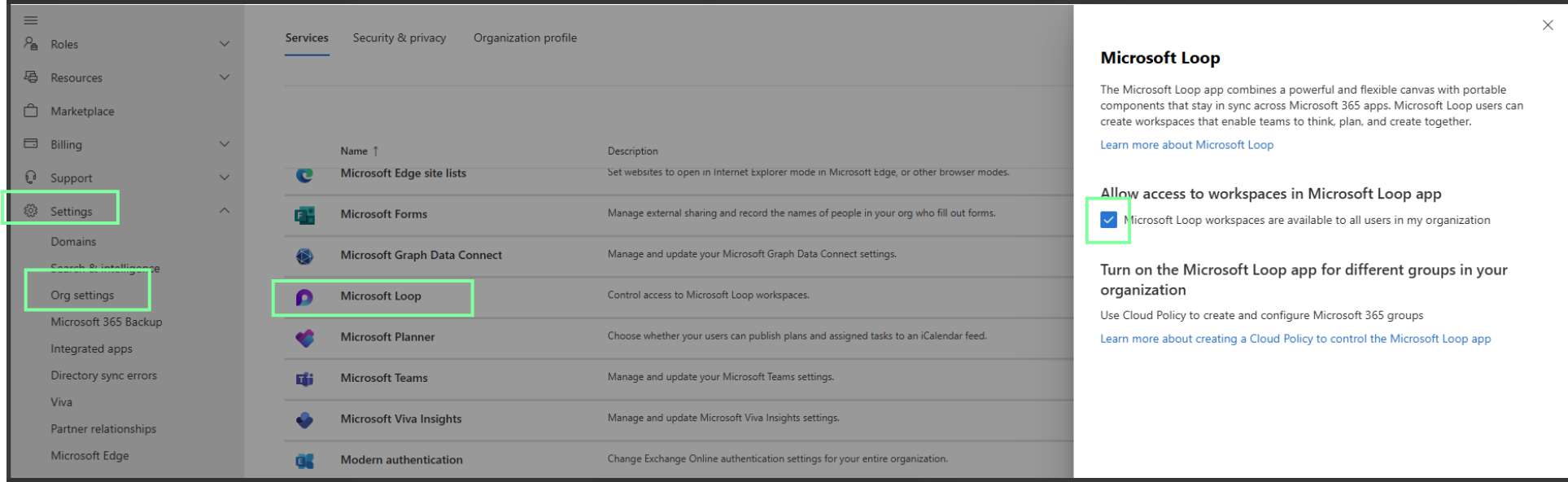This screenshot has height=482, width=1568.
Task: Click the Settings gear icon
Action: (x=31, y=211)
